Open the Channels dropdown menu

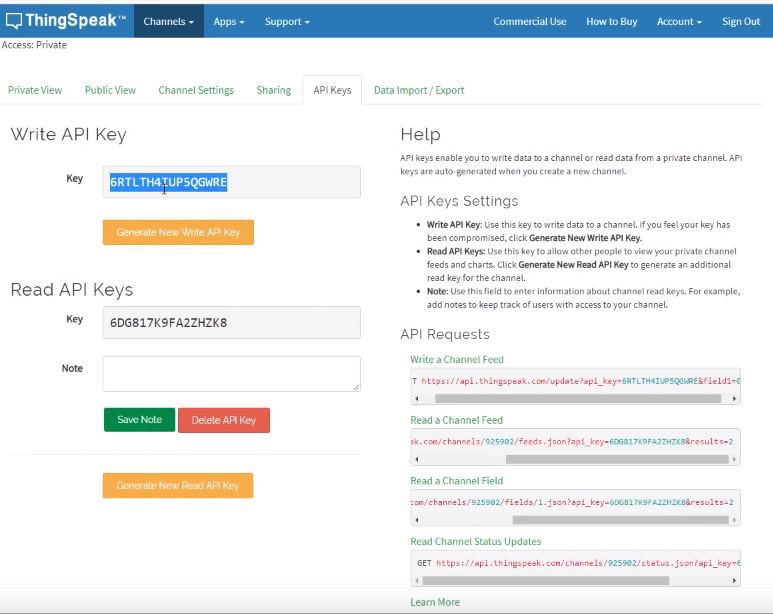pos(169,21)
